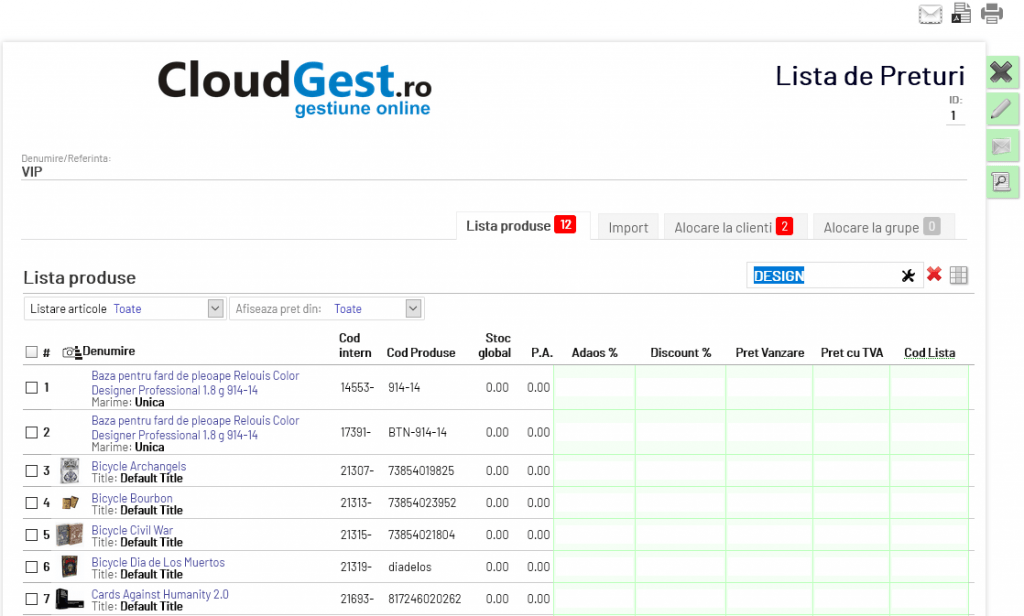Toggle the select-all checkbox in table header
This screenshot has height=616, width=1024.
click(31, 352)
